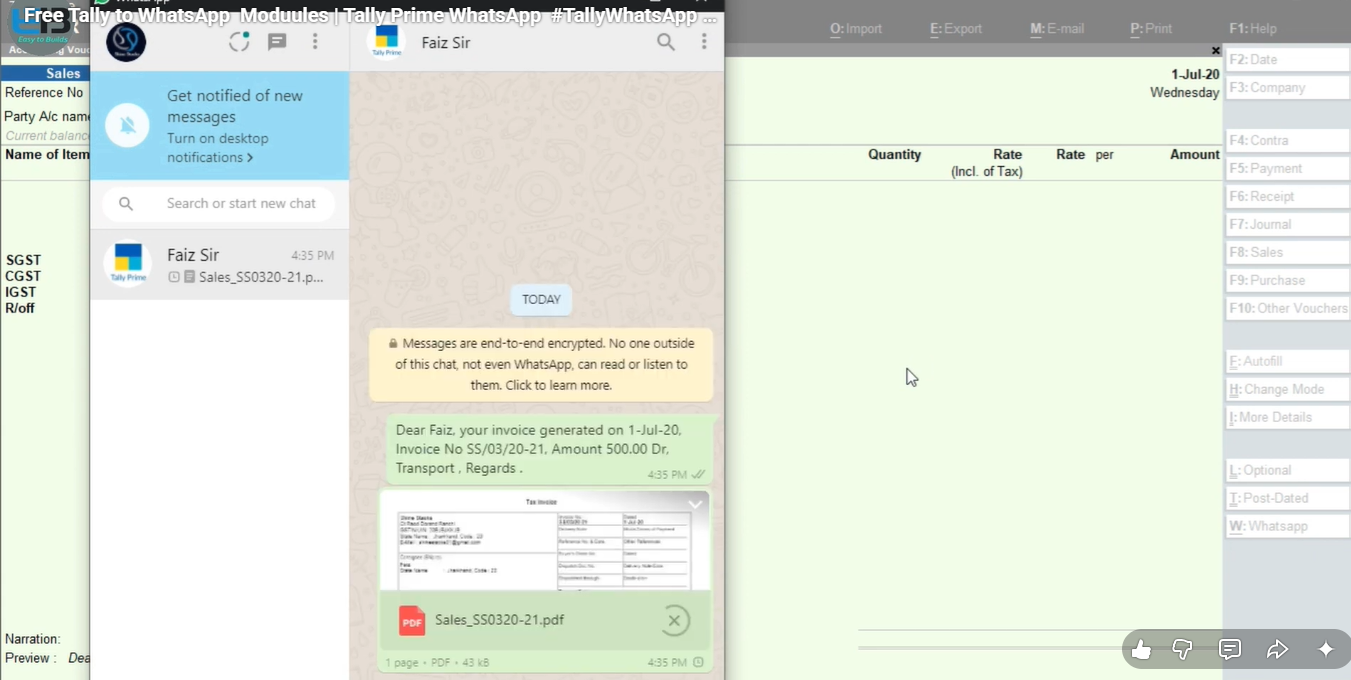Open the E: Export menu
The height and width of the screenshot is (680, 1351).
point(956,29)
